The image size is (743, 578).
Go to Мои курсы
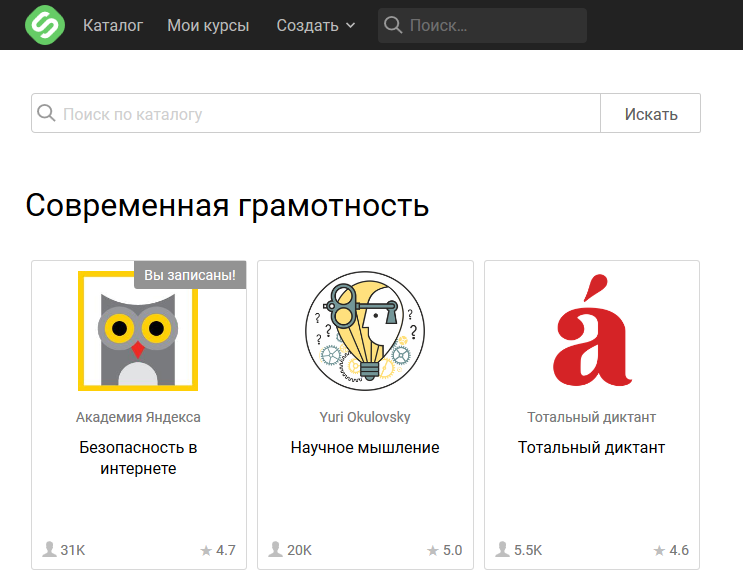click(x=208, y=25)
